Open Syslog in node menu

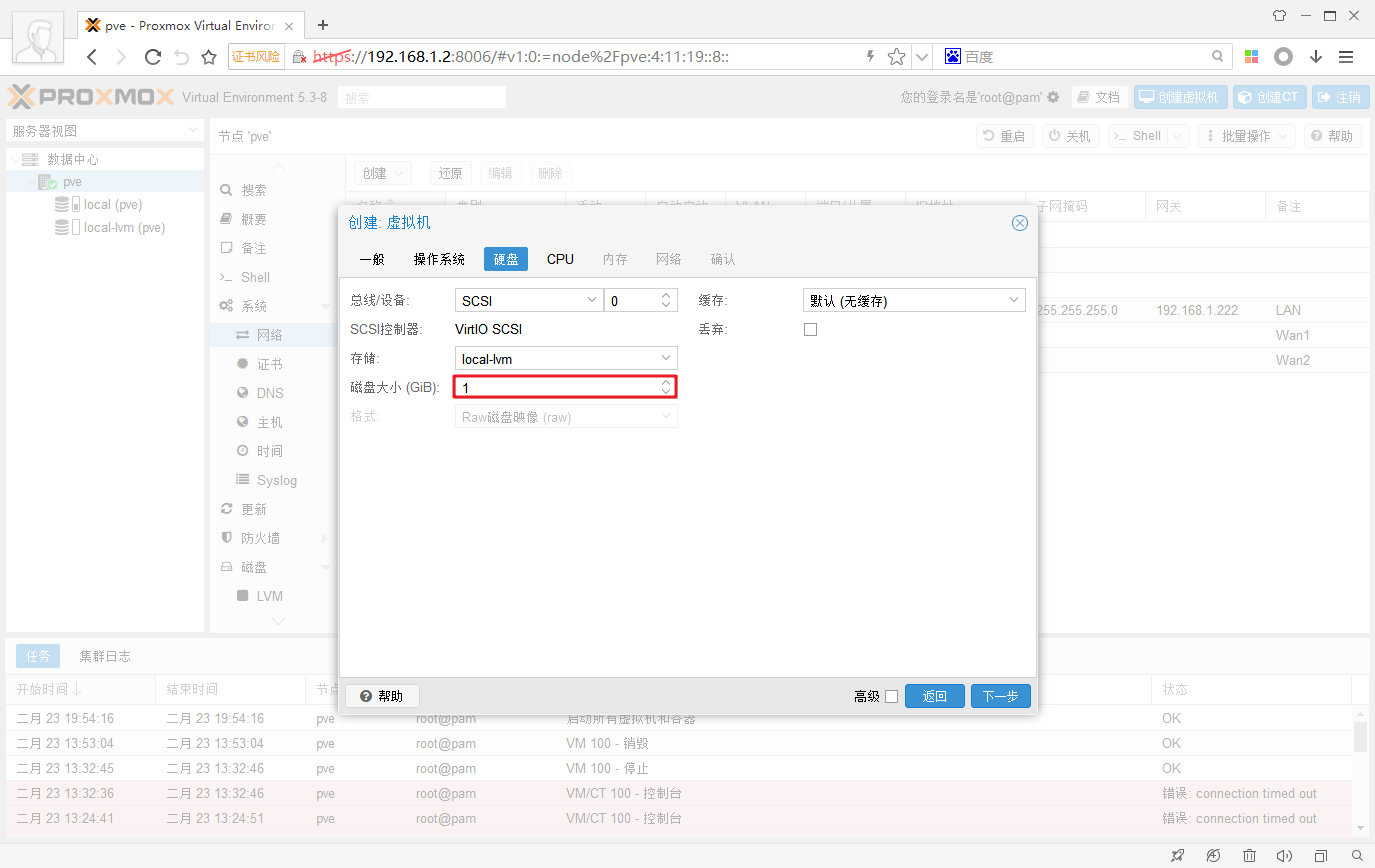[276, 480]
